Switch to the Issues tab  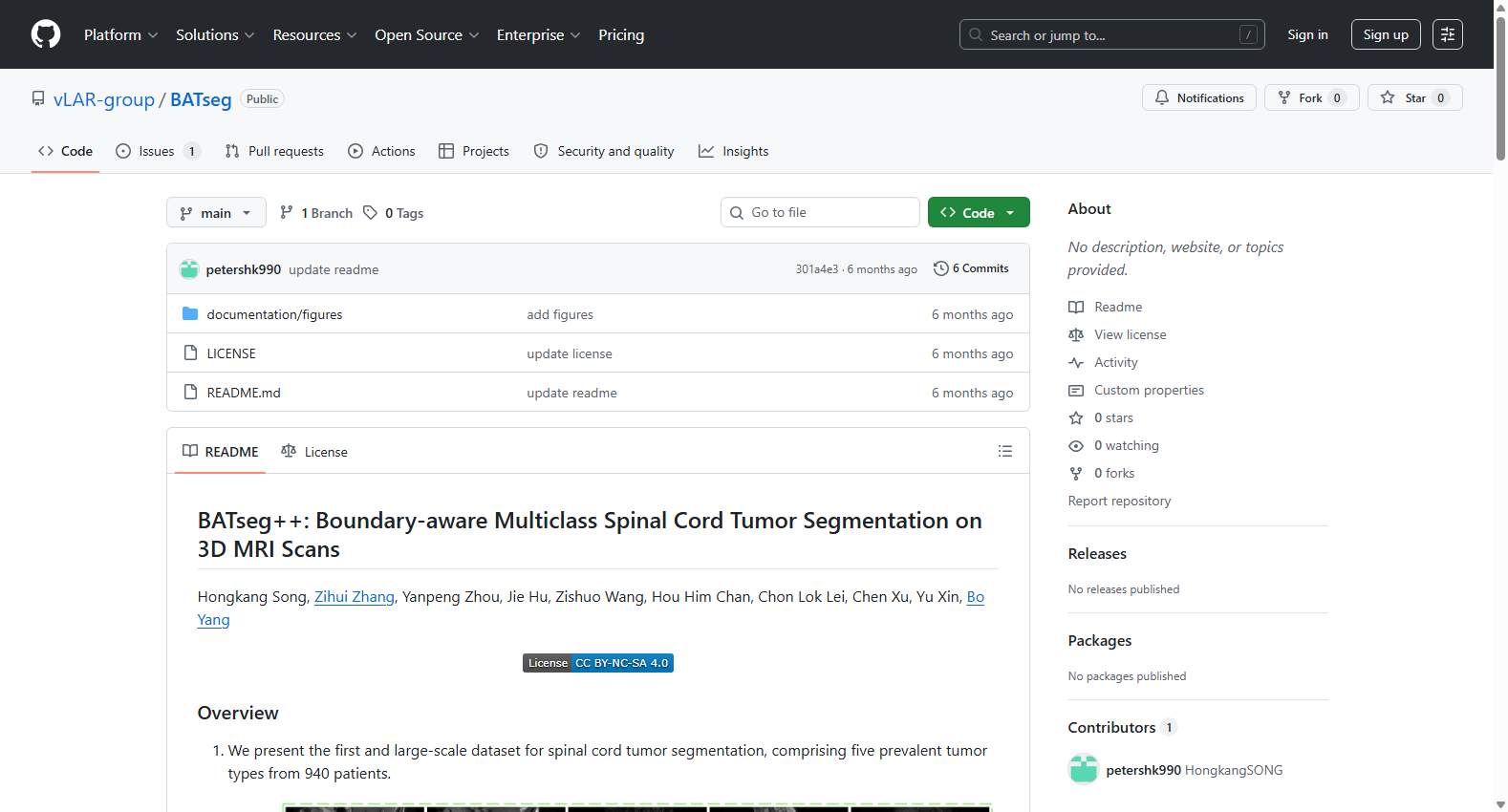click(158, 151)
